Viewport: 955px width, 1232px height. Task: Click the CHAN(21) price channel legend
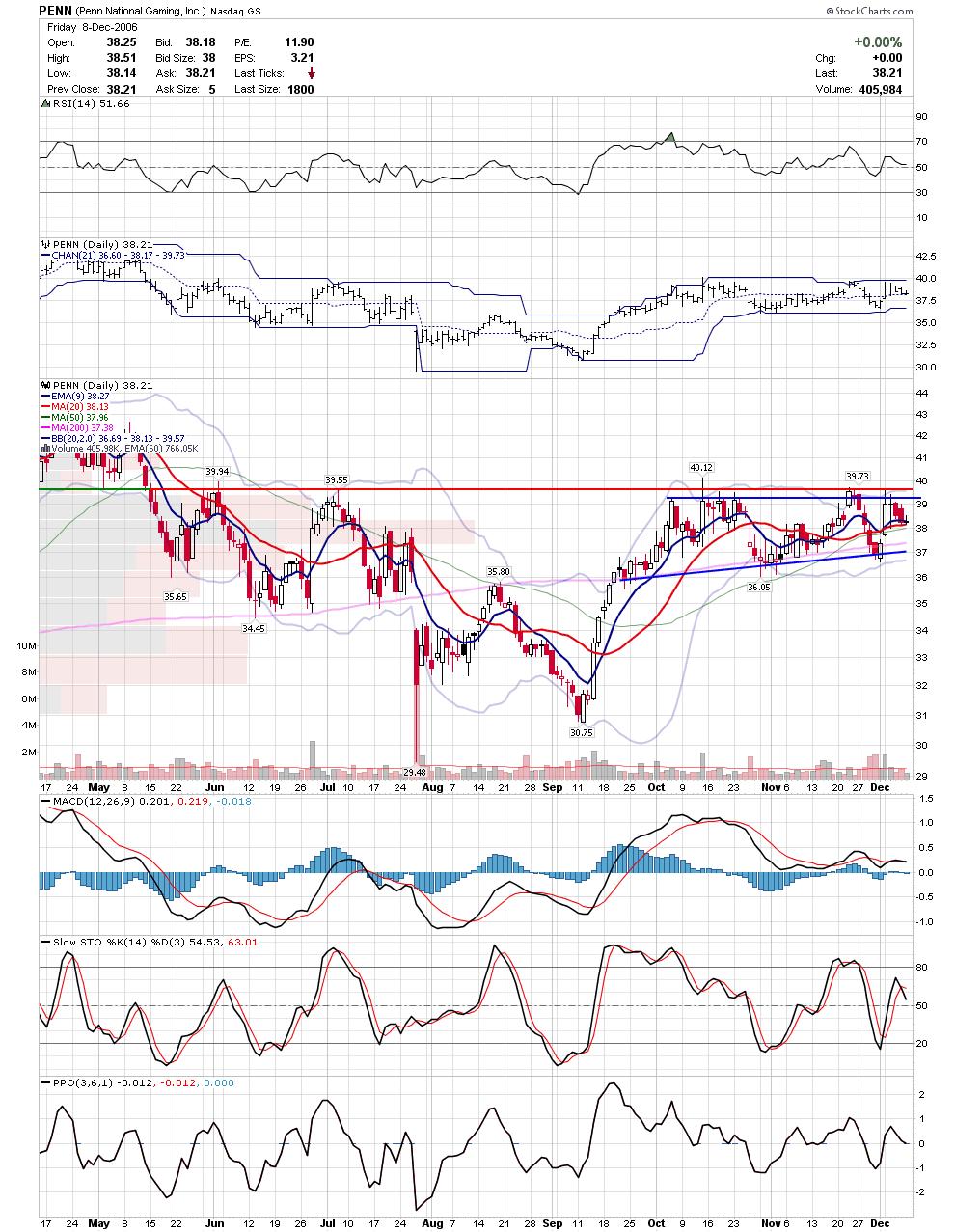pyautogui.click(x=113, y=256)
